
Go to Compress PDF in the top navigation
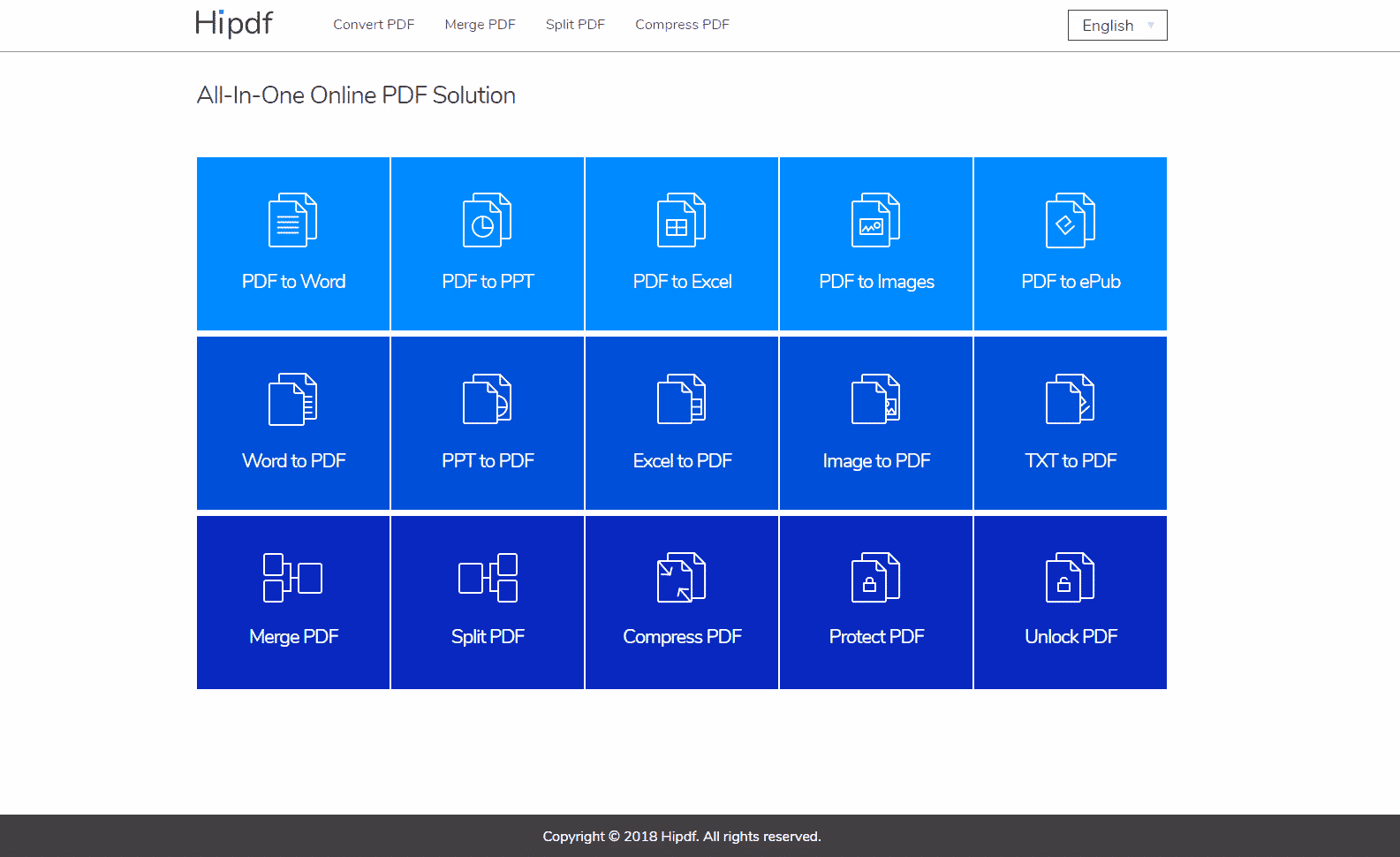[x=682, y=25]
